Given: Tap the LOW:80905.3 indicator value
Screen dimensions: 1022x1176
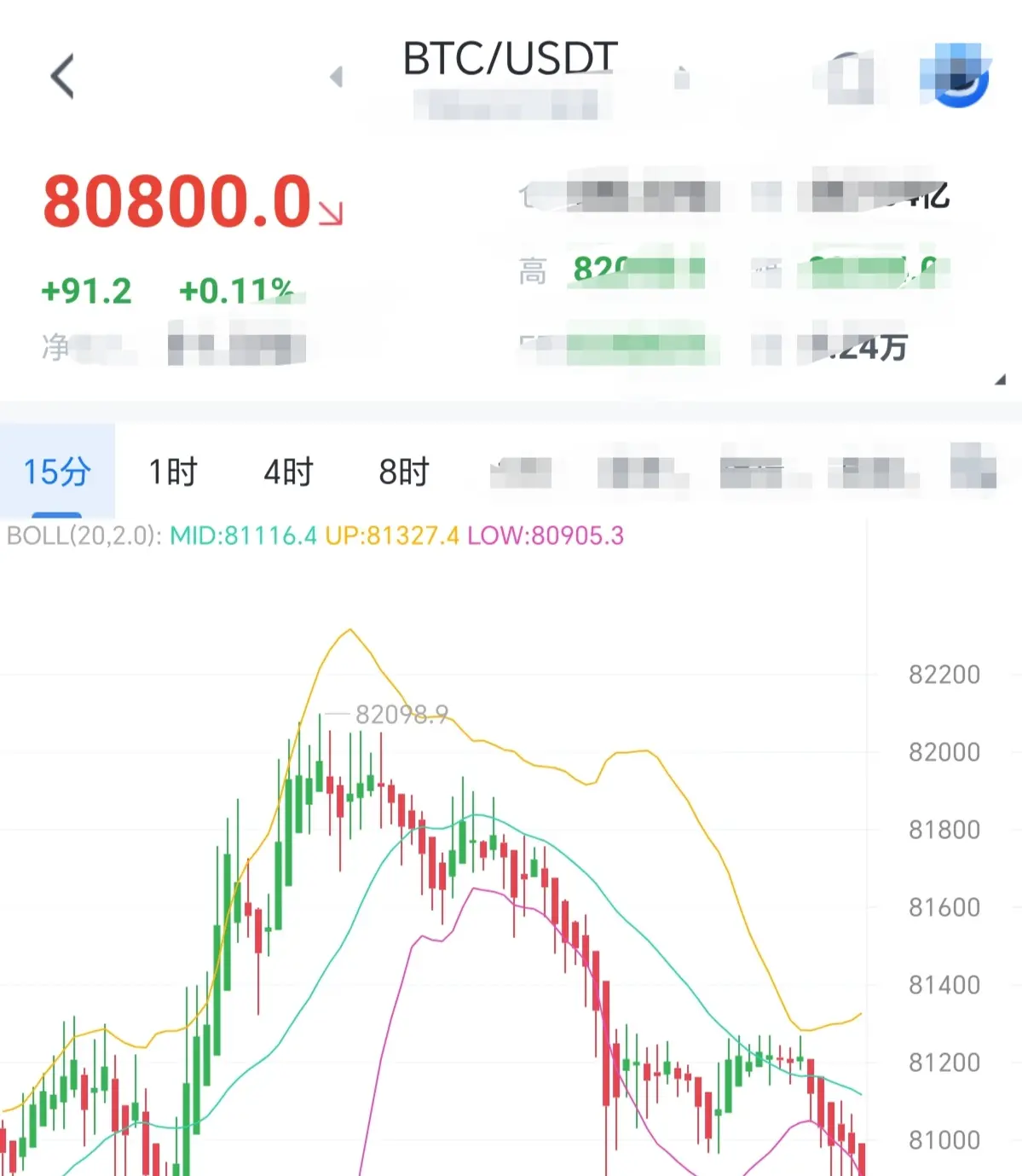Looking at the screenshot, I should click(546, 536).
